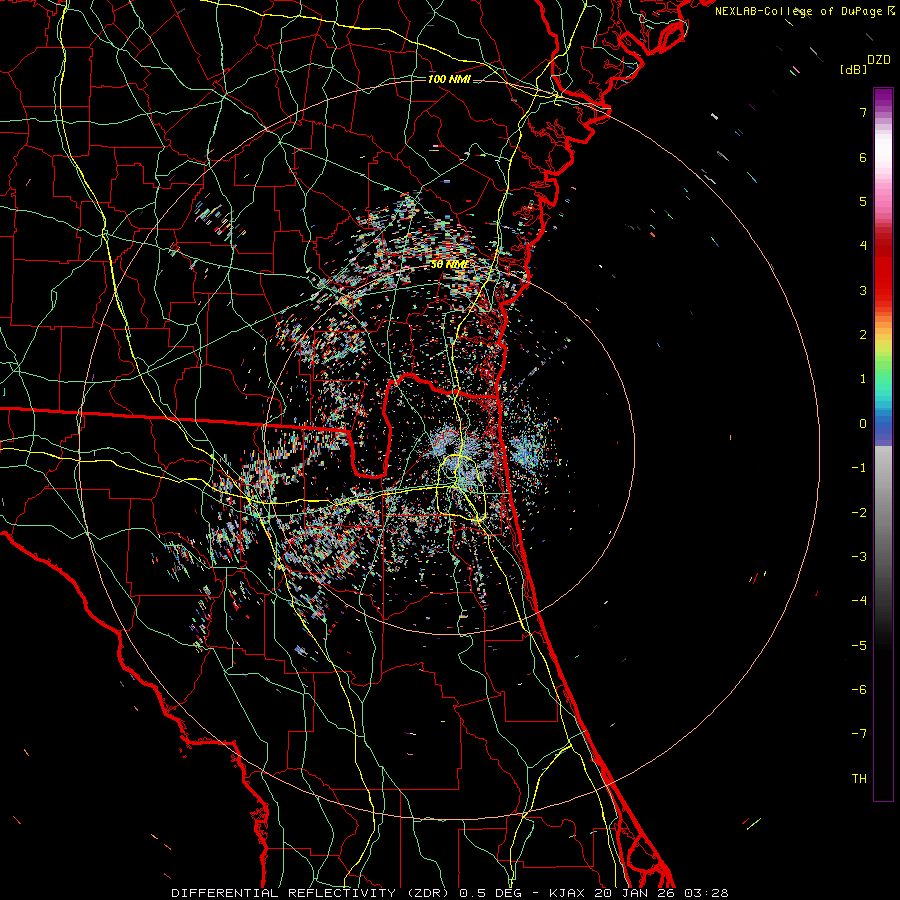Click the 4 value on the color scale

(x=863, y=246)
